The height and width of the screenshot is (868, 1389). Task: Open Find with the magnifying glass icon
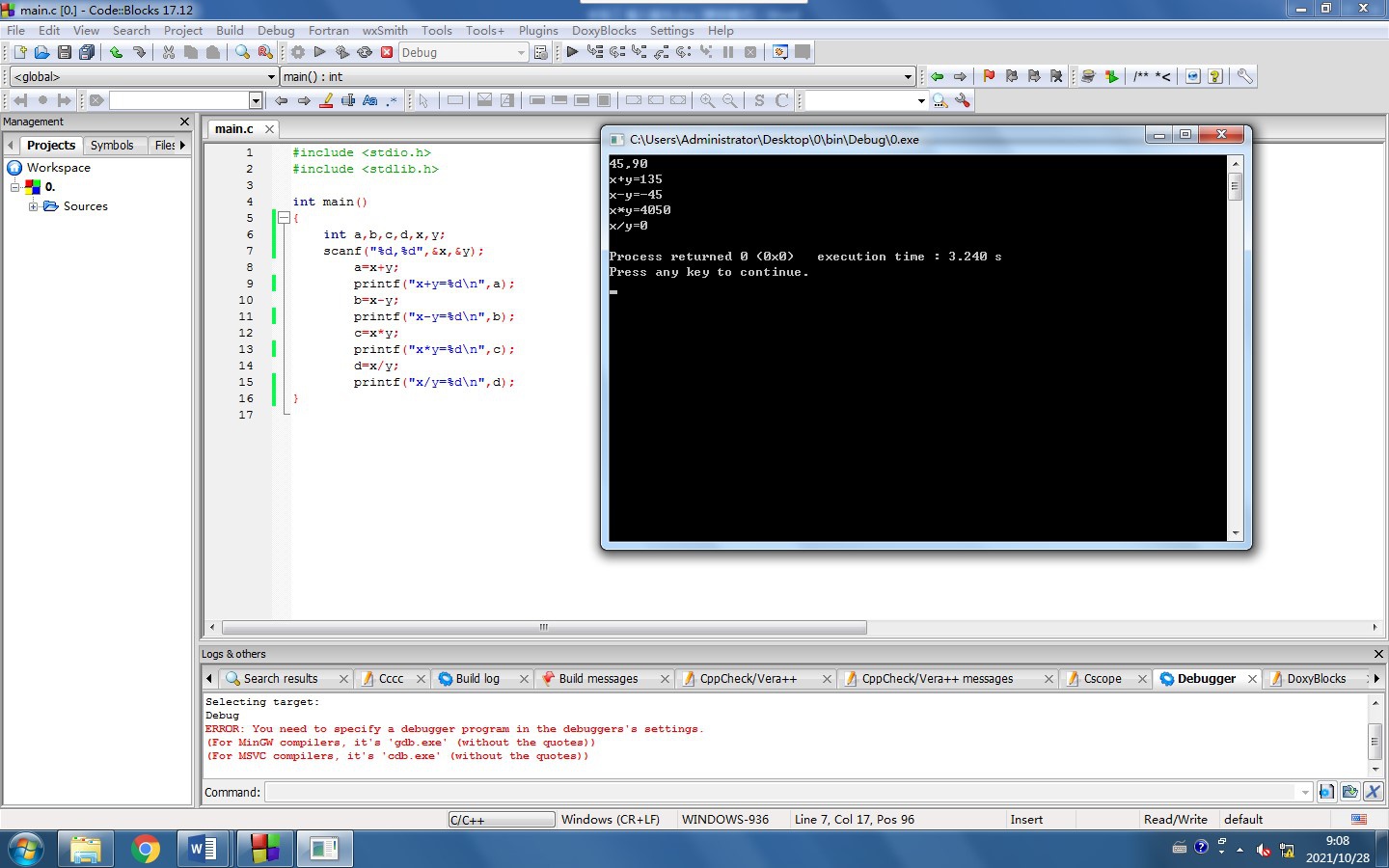[242, 52]
